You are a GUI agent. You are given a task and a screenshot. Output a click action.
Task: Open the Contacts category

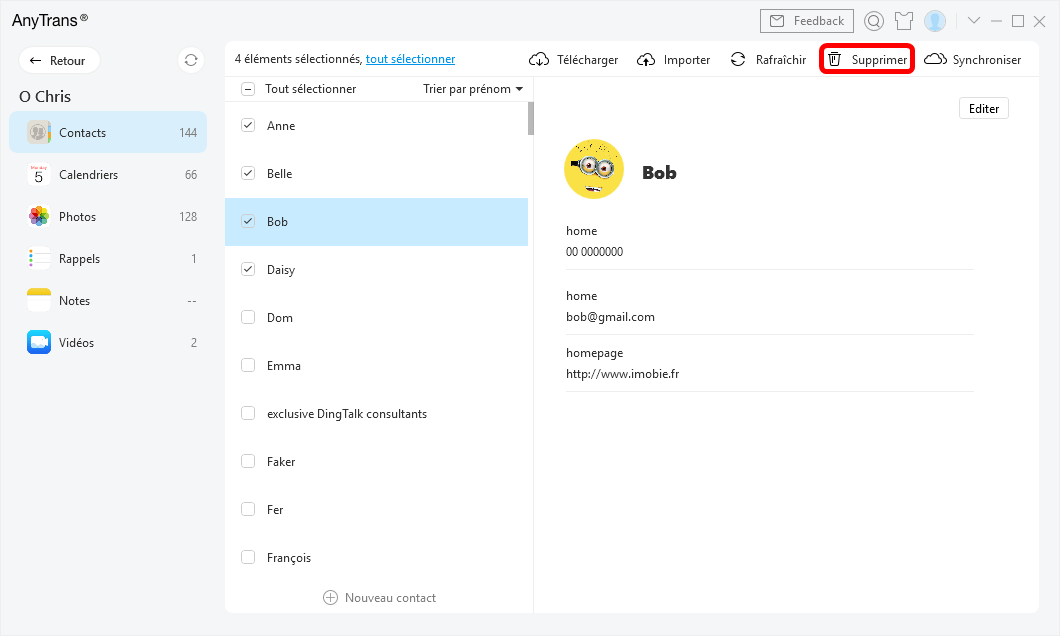[x=108, y=132]
